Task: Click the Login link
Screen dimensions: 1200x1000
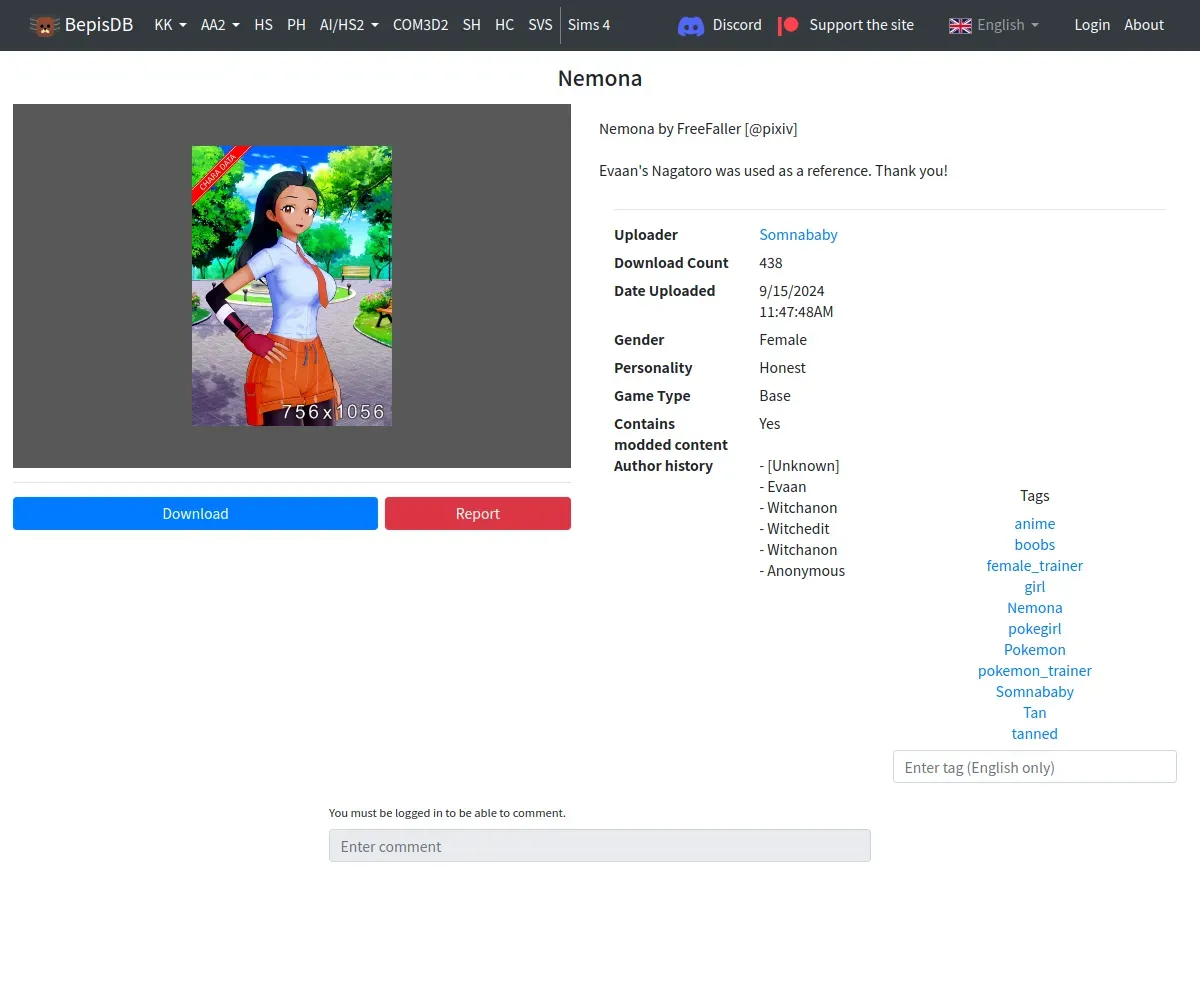Action: [x=1092, y=25]
